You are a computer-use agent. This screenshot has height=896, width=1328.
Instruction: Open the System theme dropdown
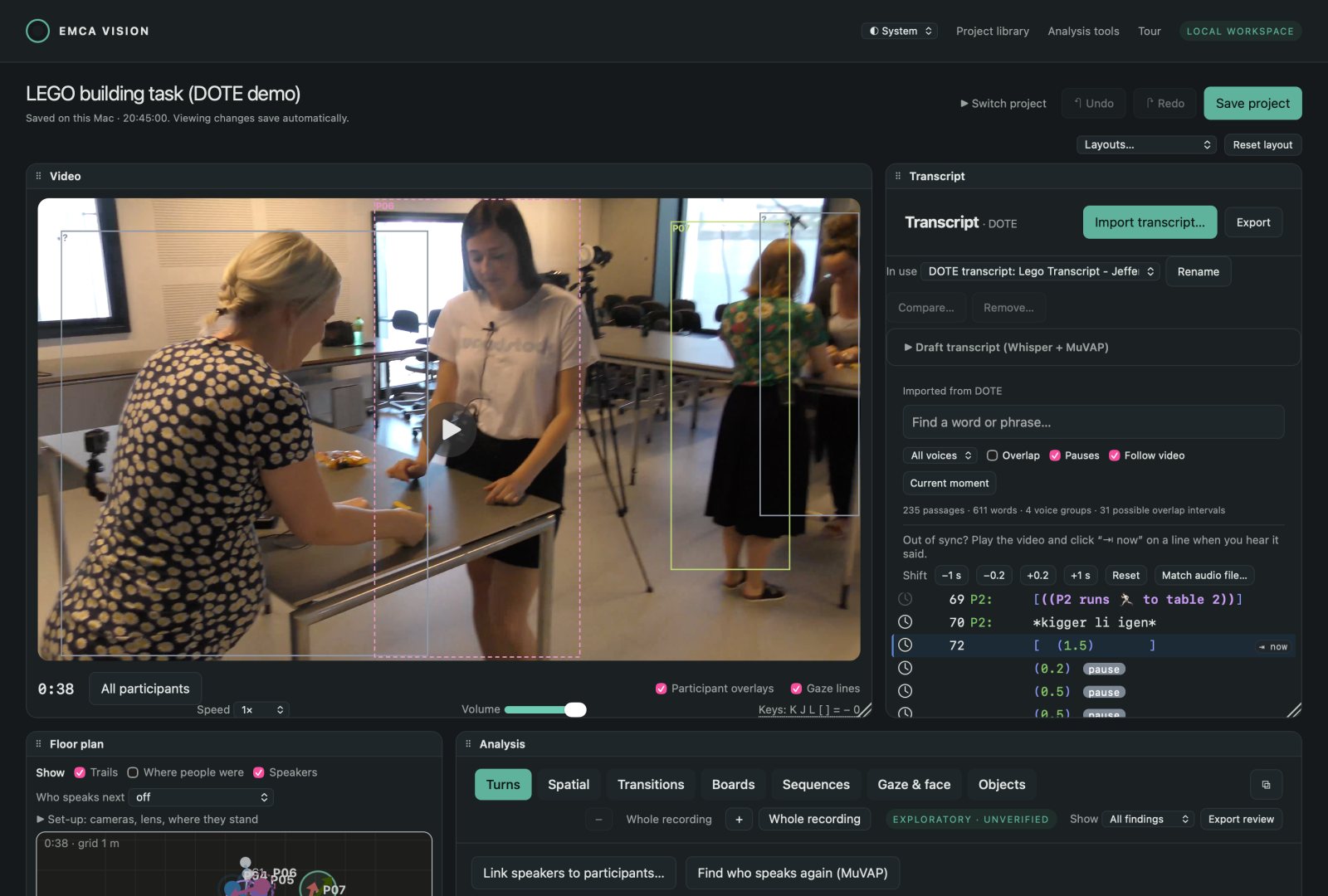[900, 32]
